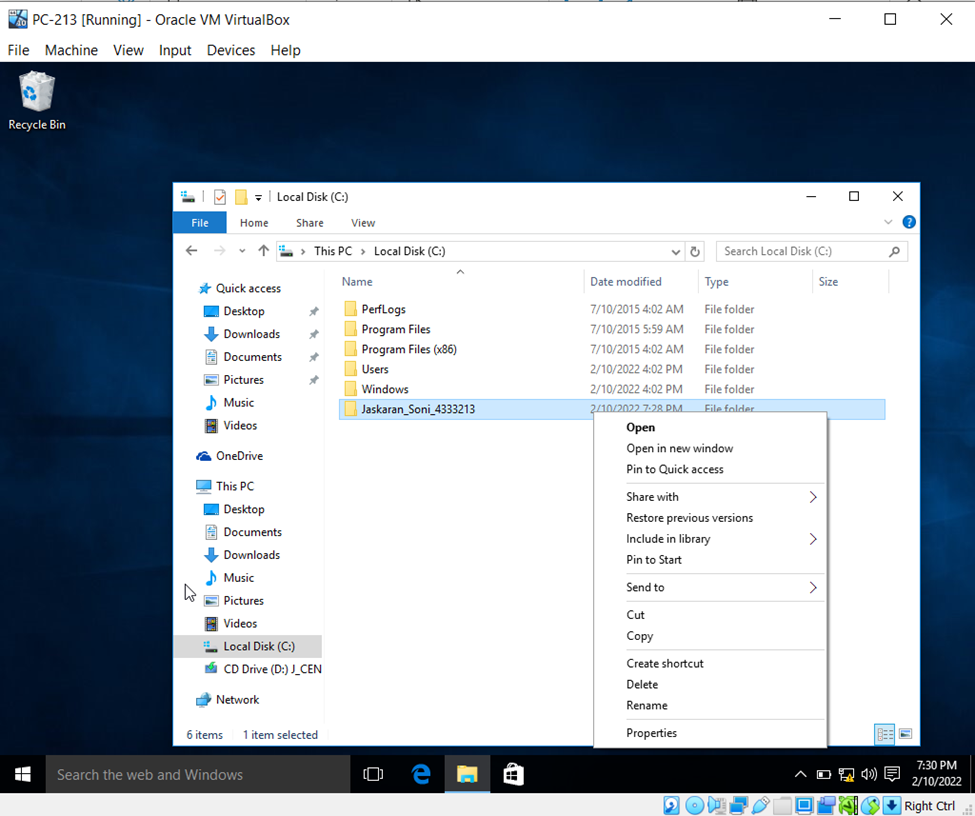The image size is (975, 816).
Task: Expand hidden system tray icons
Action: [x=800, y=774]
